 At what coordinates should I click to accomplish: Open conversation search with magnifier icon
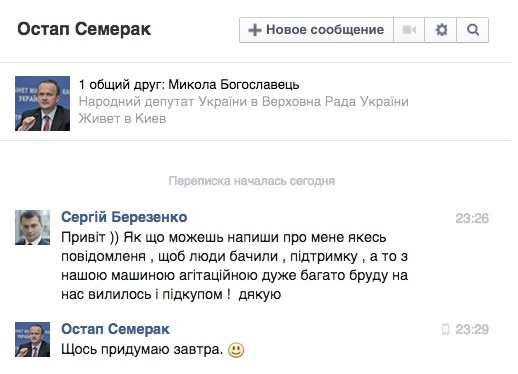coord(473,30)
